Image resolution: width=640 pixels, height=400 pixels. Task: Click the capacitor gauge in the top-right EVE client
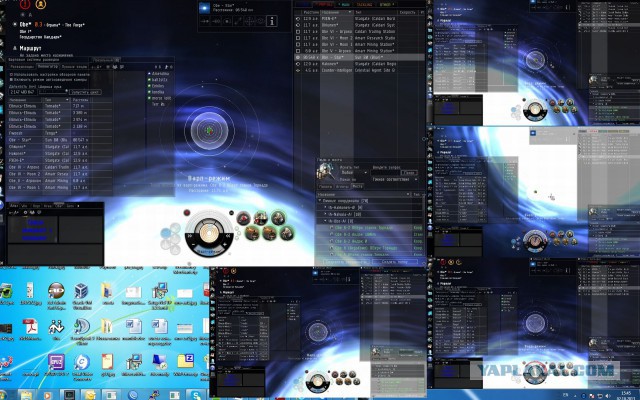coord(535,110)
